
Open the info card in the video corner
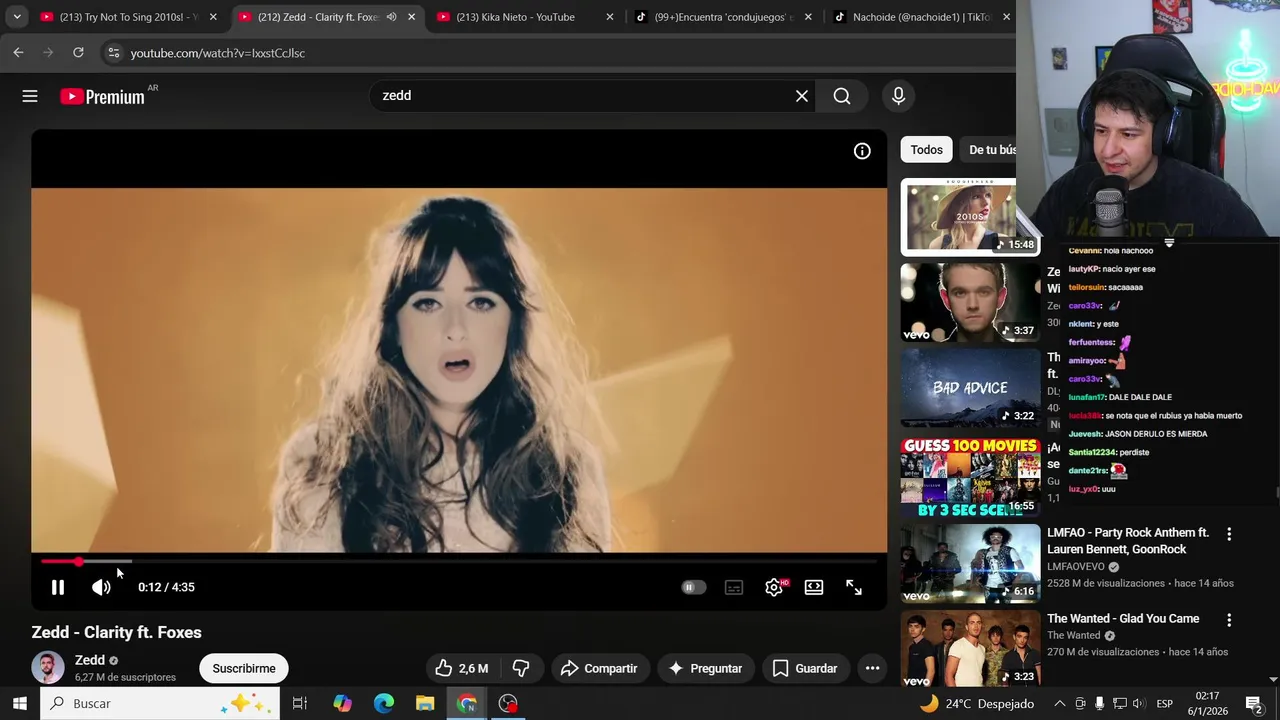pos(862,151)
